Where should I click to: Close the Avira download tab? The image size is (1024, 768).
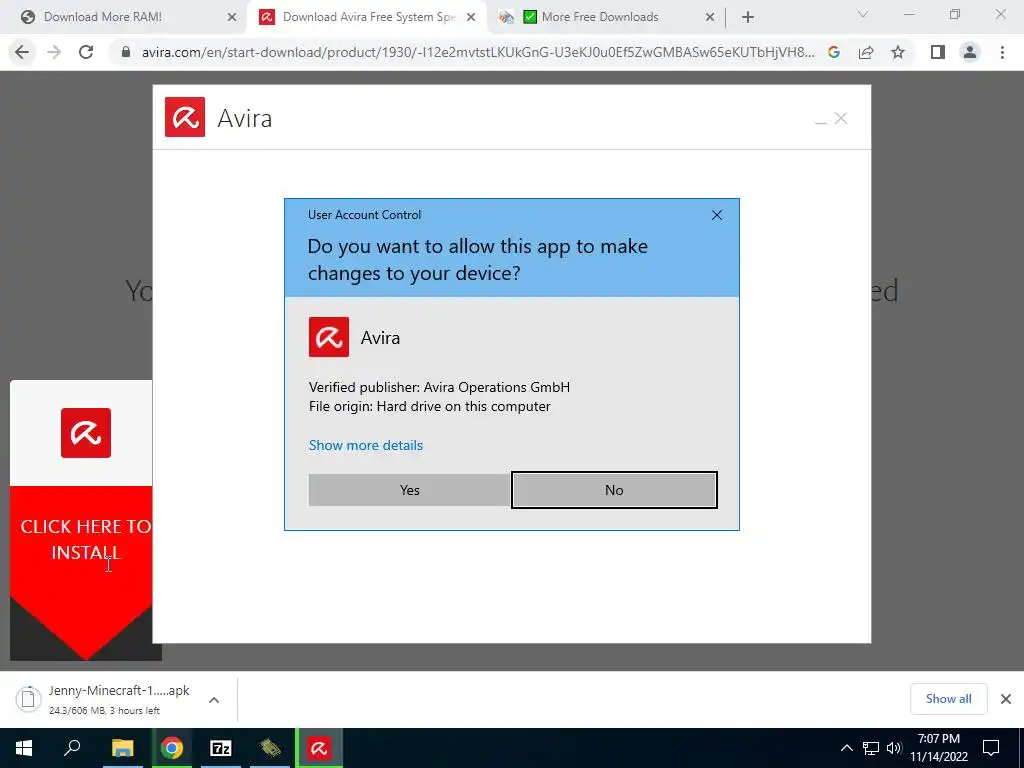click(471, 18)
